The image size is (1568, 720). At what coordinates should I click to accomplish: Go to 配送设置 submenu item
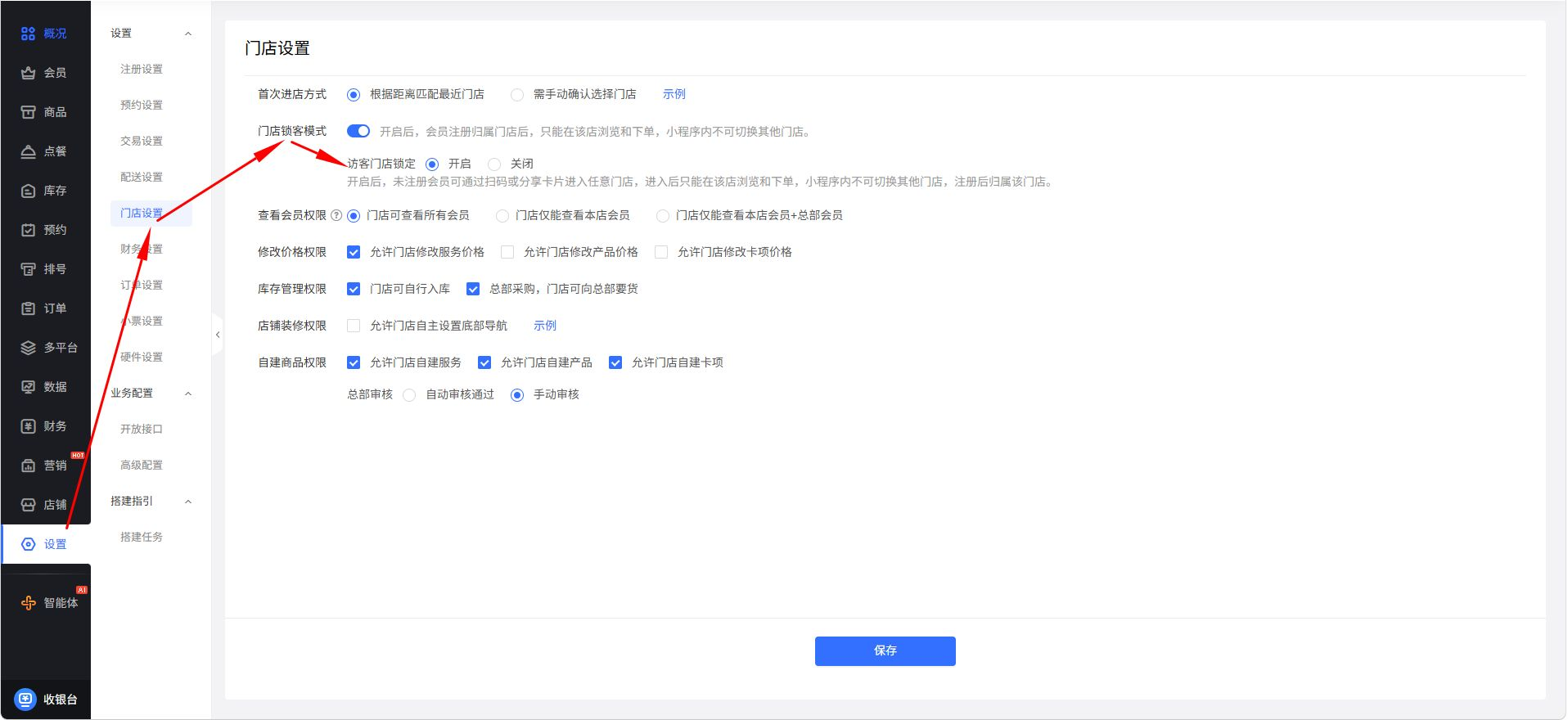point(142,177)
